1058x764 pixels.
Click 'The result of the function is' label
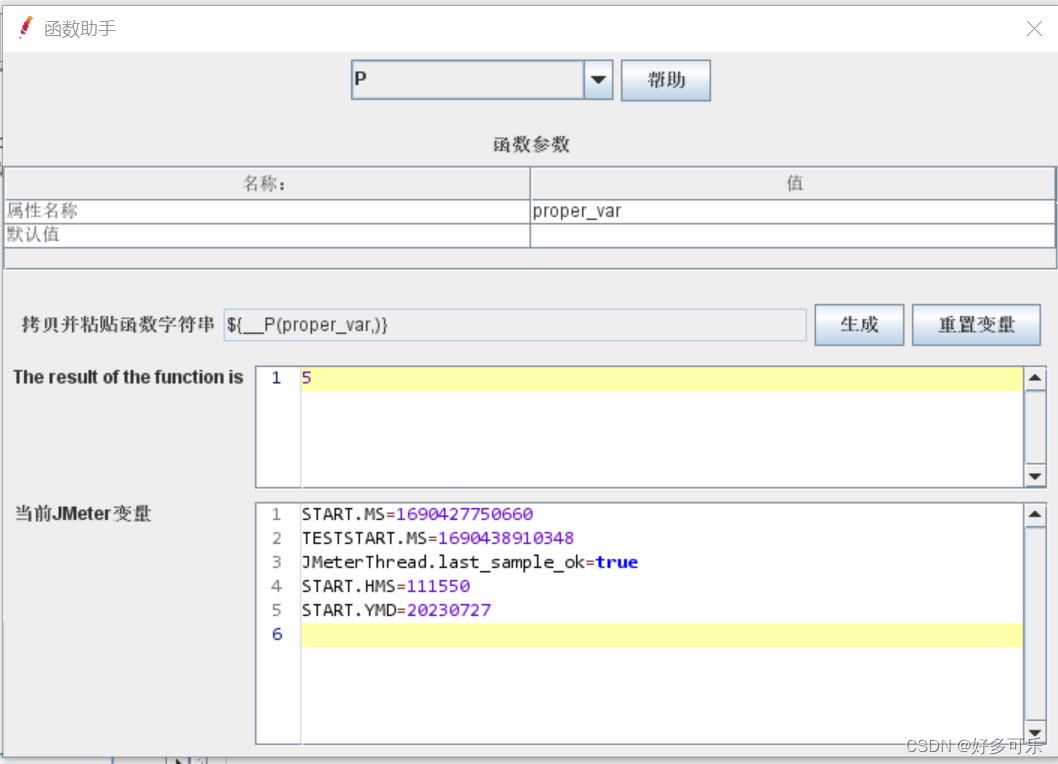128,377
